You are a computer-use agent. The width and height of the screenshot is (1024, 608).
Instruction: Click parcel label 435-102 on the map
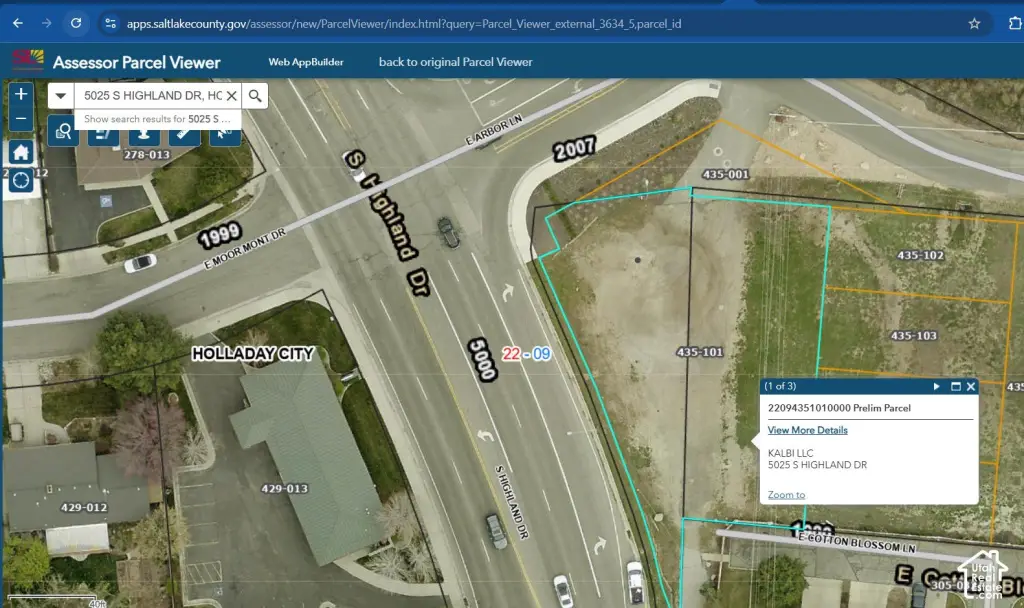tap(921, 255)
